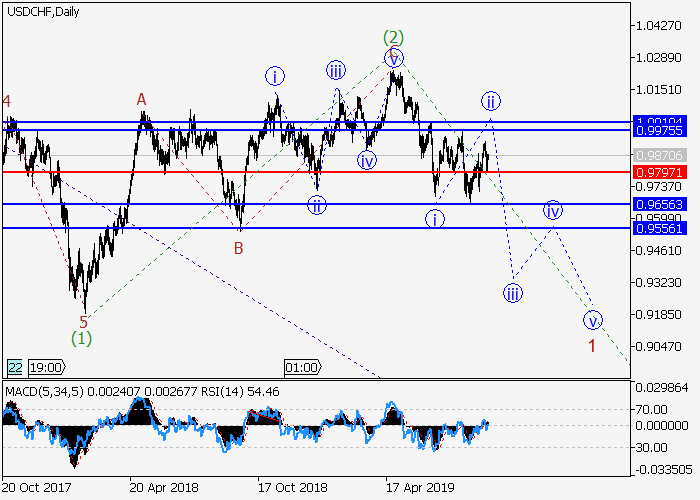Screen dimensions: 700x500
Task: Click the 19:00 time marker
Action: 47,367
